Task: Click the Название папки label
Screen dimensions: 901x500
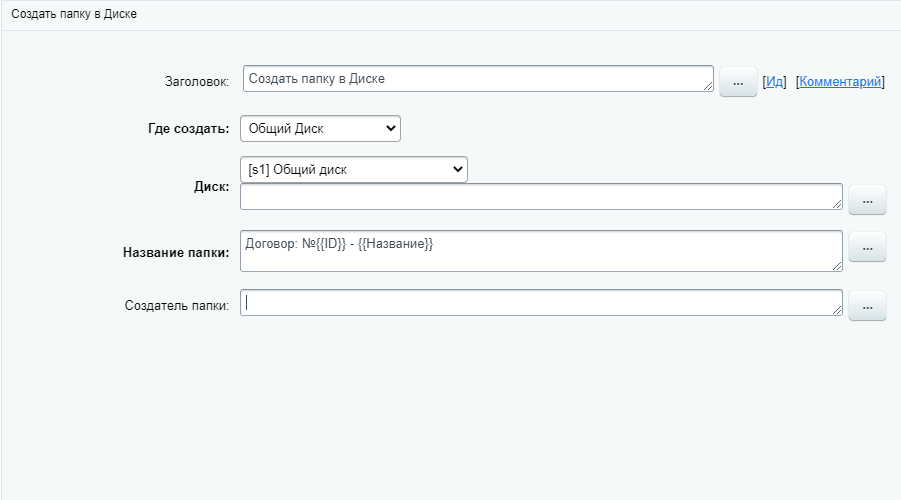Action: (x=176, y=253)
